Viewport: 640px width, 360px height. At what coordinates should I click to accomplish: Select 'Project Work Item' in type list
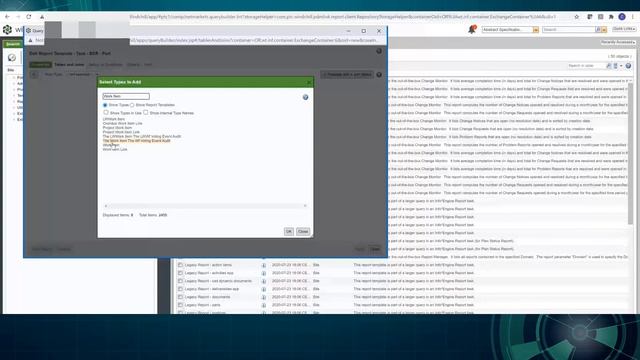[117, 128]
